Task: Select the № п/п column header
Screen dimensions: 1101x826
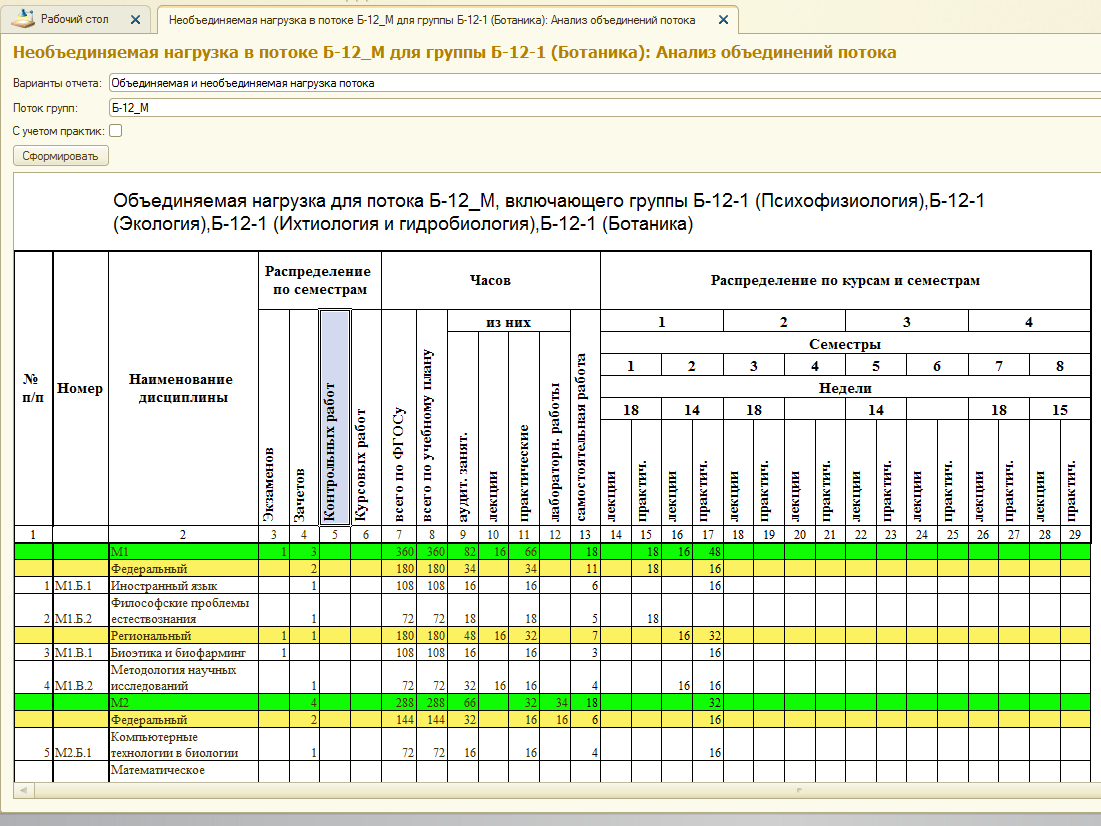Action: pyautogui.click(x=33, y=388)
